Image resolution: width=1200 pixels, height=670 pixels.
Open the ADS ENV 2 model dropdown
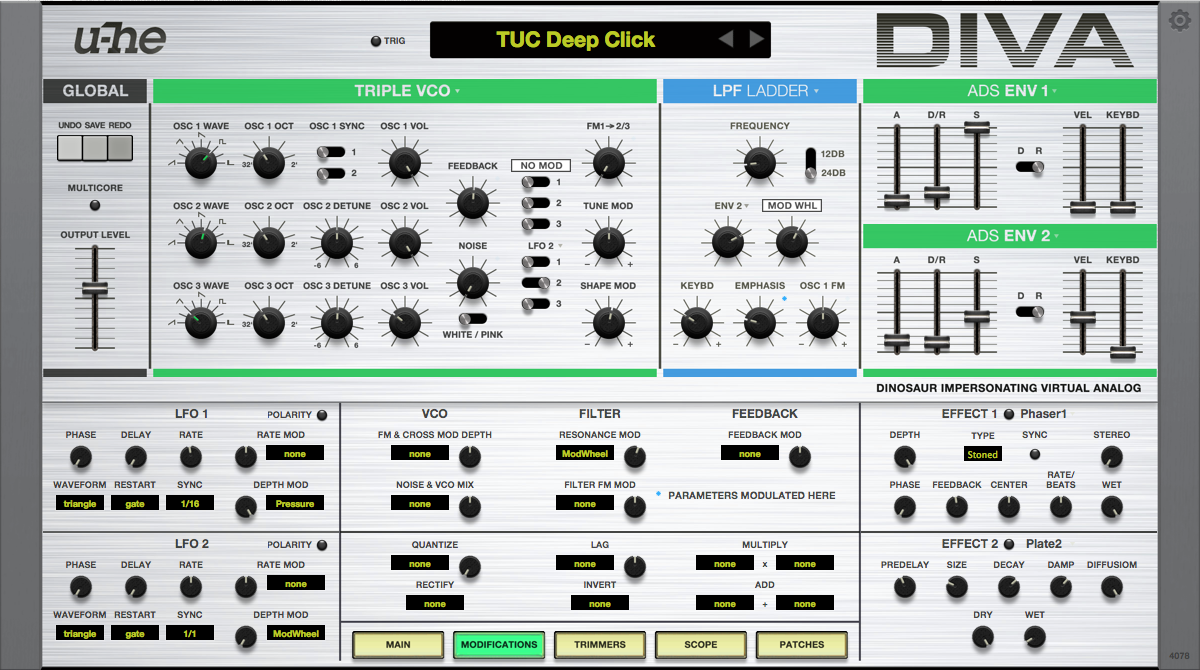click(x=1010, y=236)
